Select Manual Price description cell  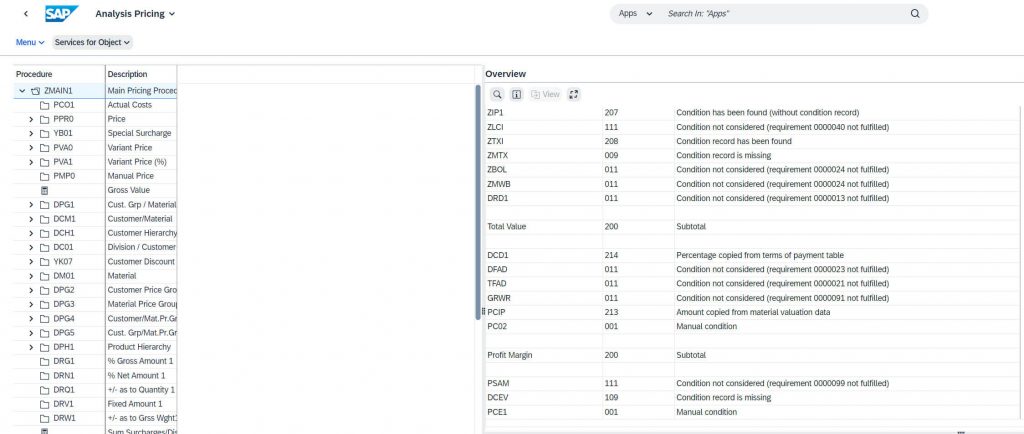point(141,176)
